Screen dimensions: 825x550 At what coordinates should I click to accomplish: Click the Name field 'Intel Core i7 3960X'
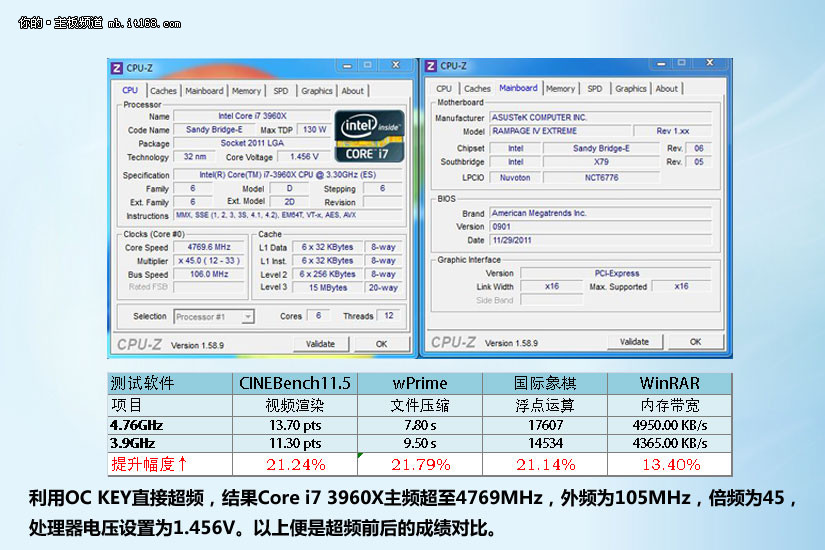tap(252, 116)
